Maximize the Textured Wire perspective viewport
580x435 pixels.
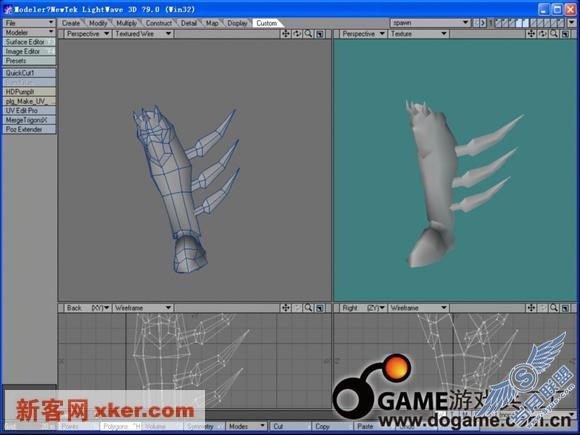pos(320,34)
